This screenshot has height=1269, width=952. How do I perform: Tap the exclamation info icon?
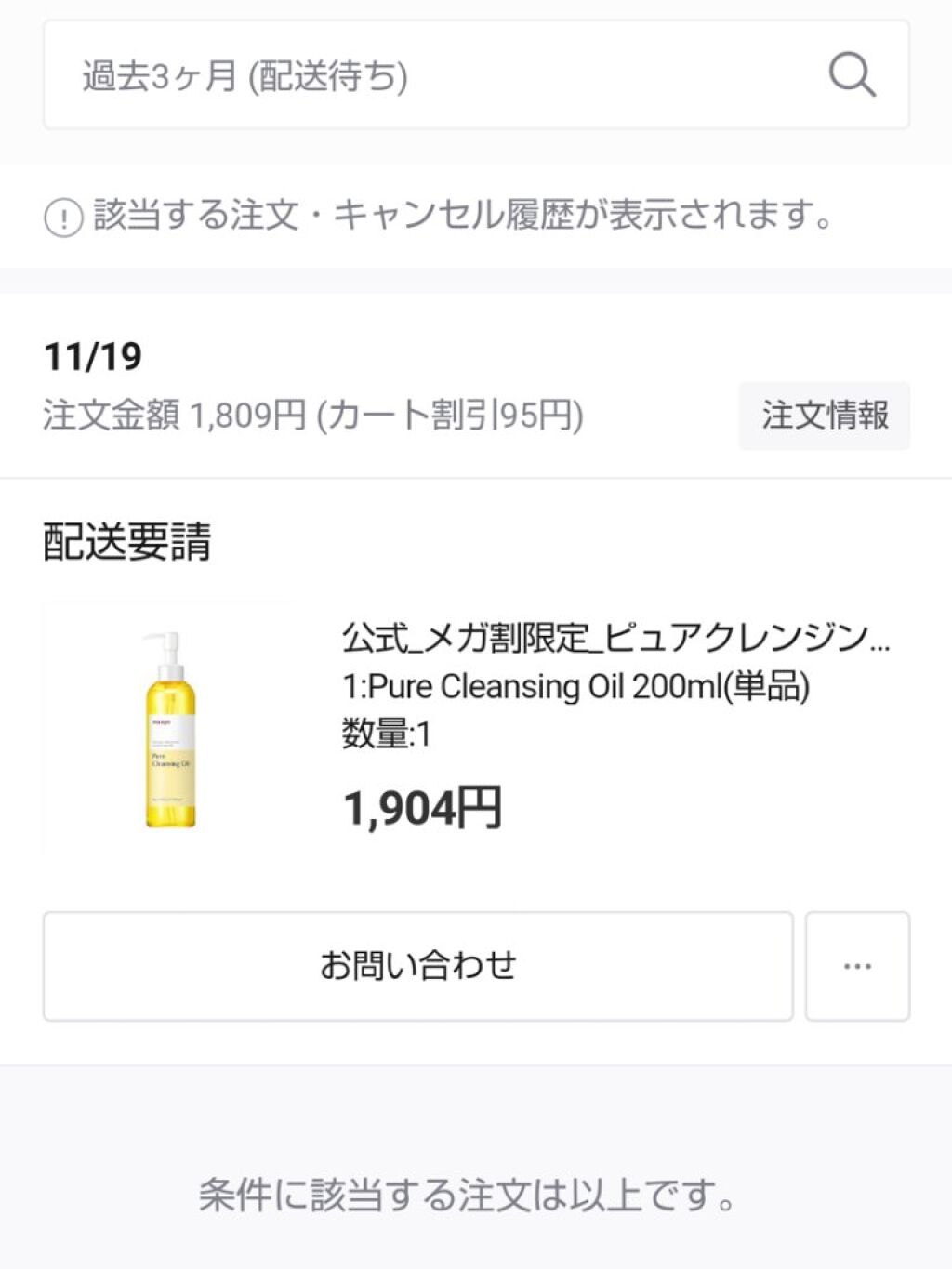pos(63,218)
